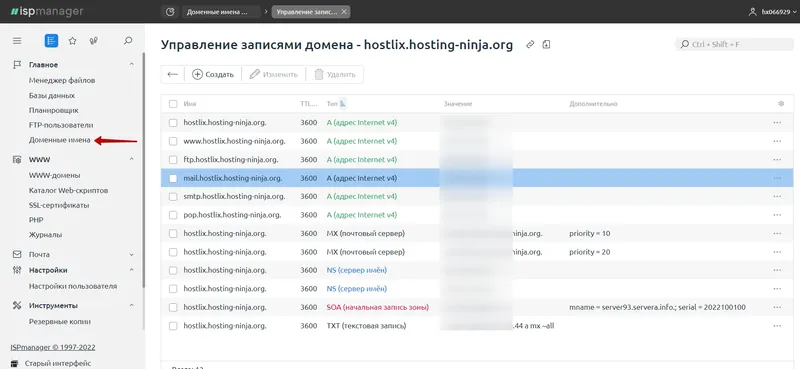Open the sidebar search magnifier icon
The height and width of the screenshot is (369, 800).
click(128, 41)
